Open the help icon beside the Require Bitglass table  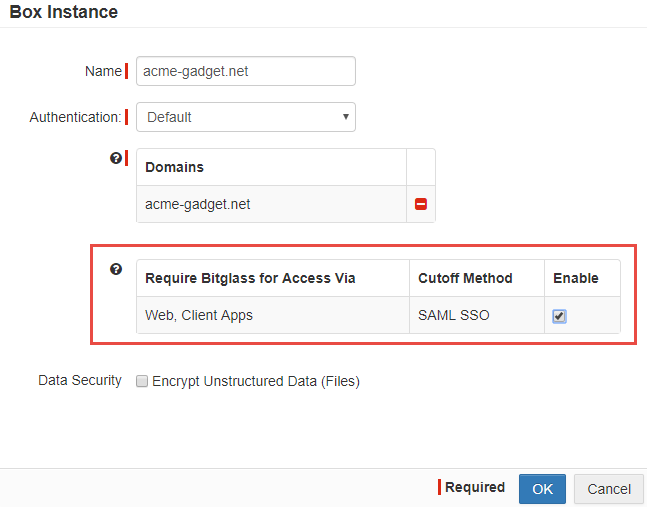point(116,269)
